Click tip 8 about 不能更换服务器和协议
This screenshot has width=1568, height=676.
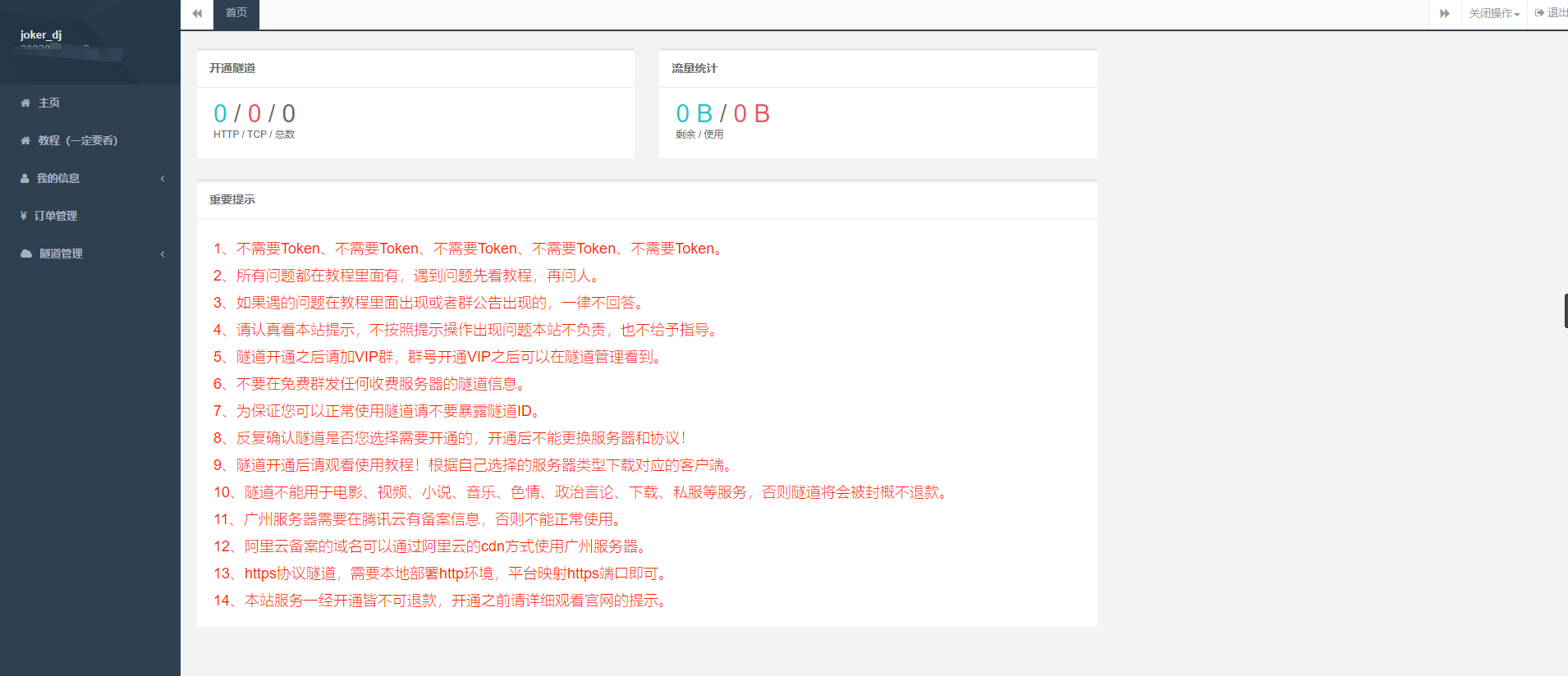tap(451, 438)
